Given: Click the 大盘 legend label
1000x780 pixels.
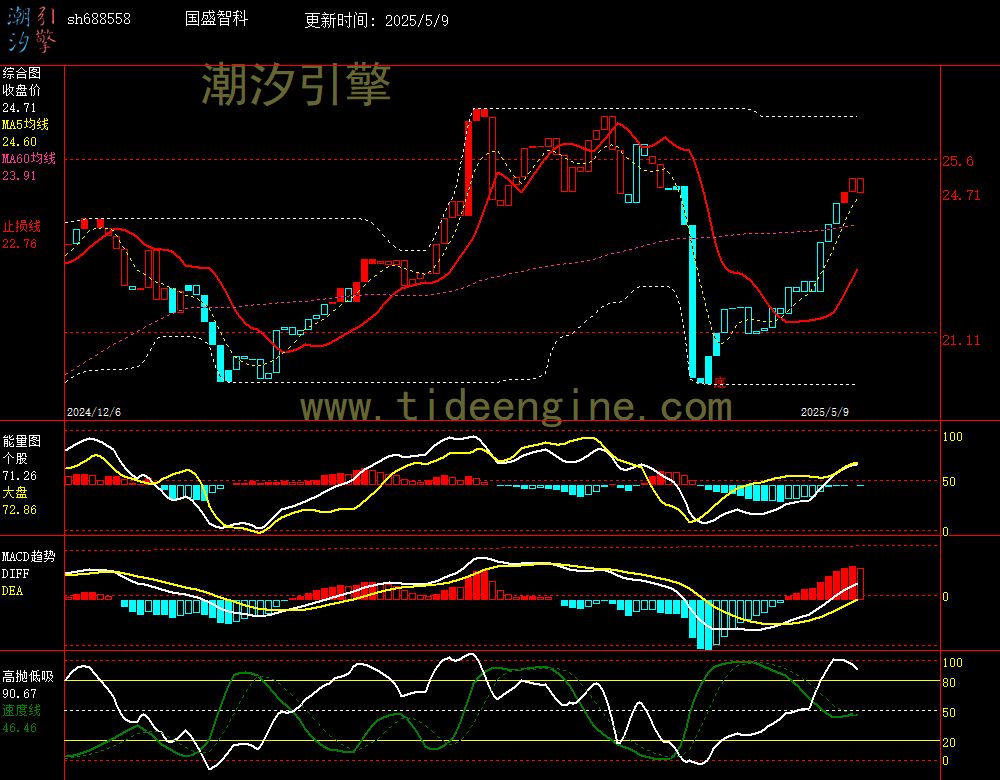Looking at the screenshot, I should tap(15, 492).
